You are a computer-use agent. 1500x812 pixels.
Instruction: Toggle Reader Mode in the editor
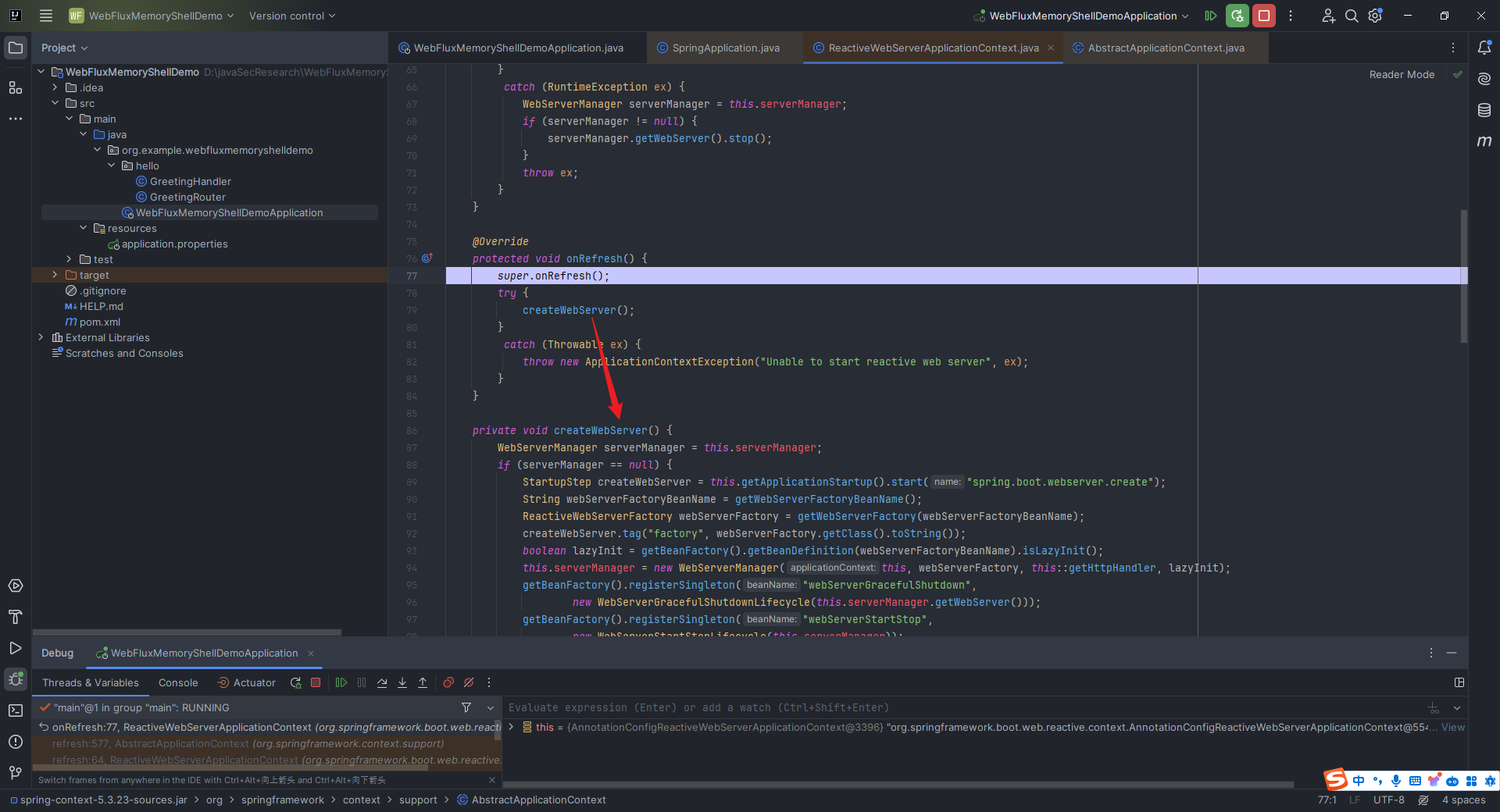pyautogui.click(x=1402, y=74)
